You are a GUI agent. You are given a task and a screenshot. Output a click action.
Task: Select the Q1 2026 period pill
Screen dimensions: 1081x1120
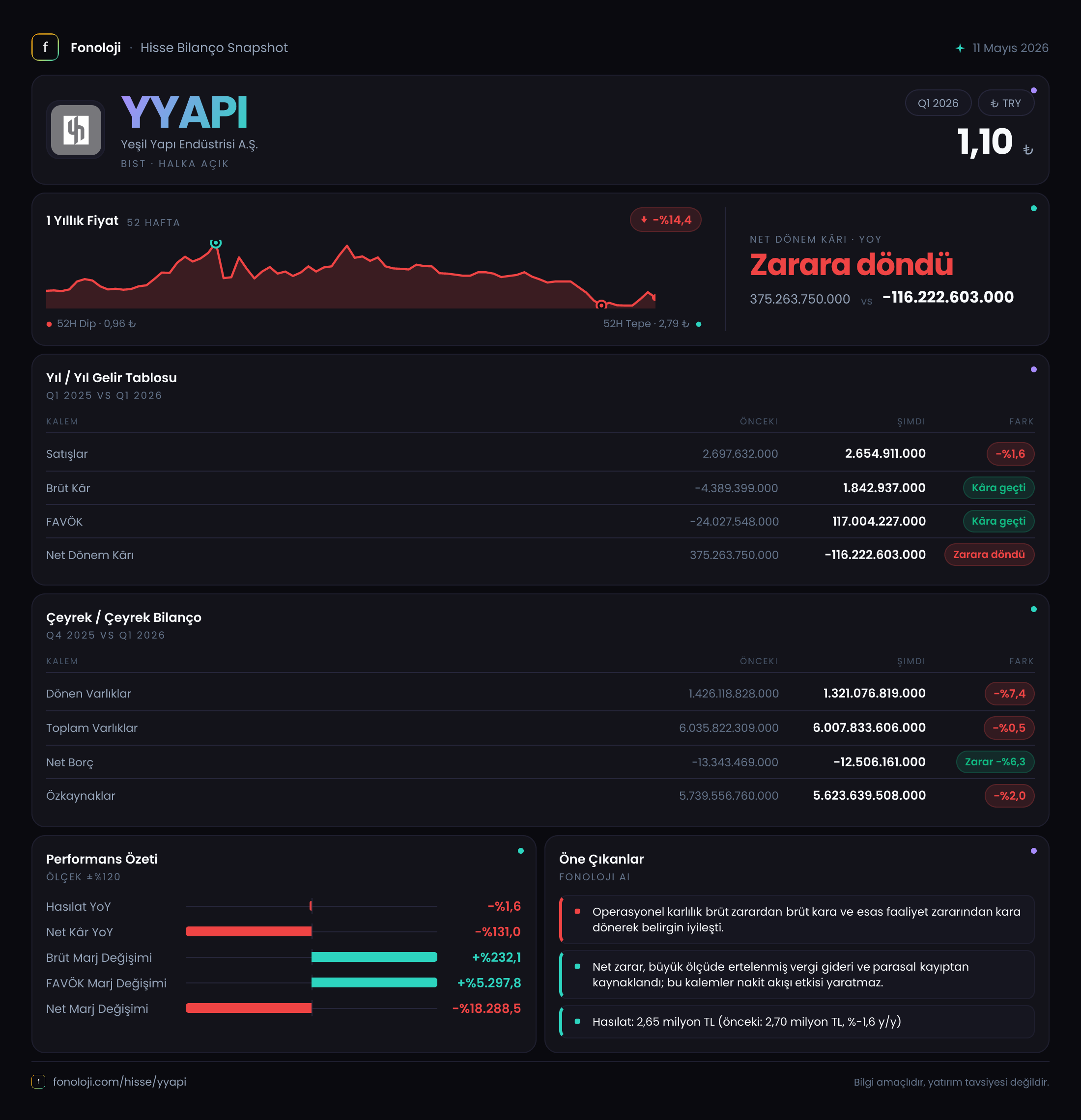point(938,104)
